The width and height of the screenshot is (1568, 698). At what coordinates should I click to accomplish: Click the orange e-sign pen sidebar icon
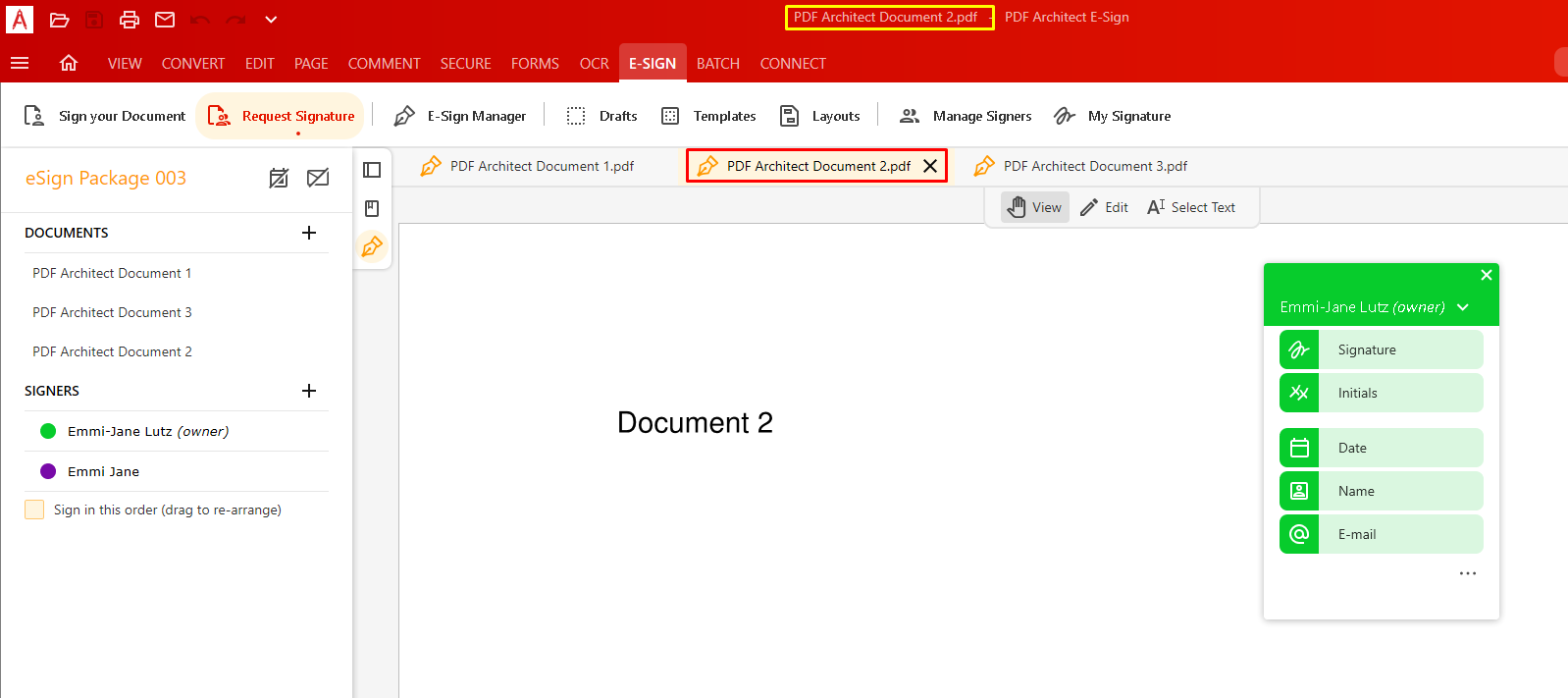point(372,246)
